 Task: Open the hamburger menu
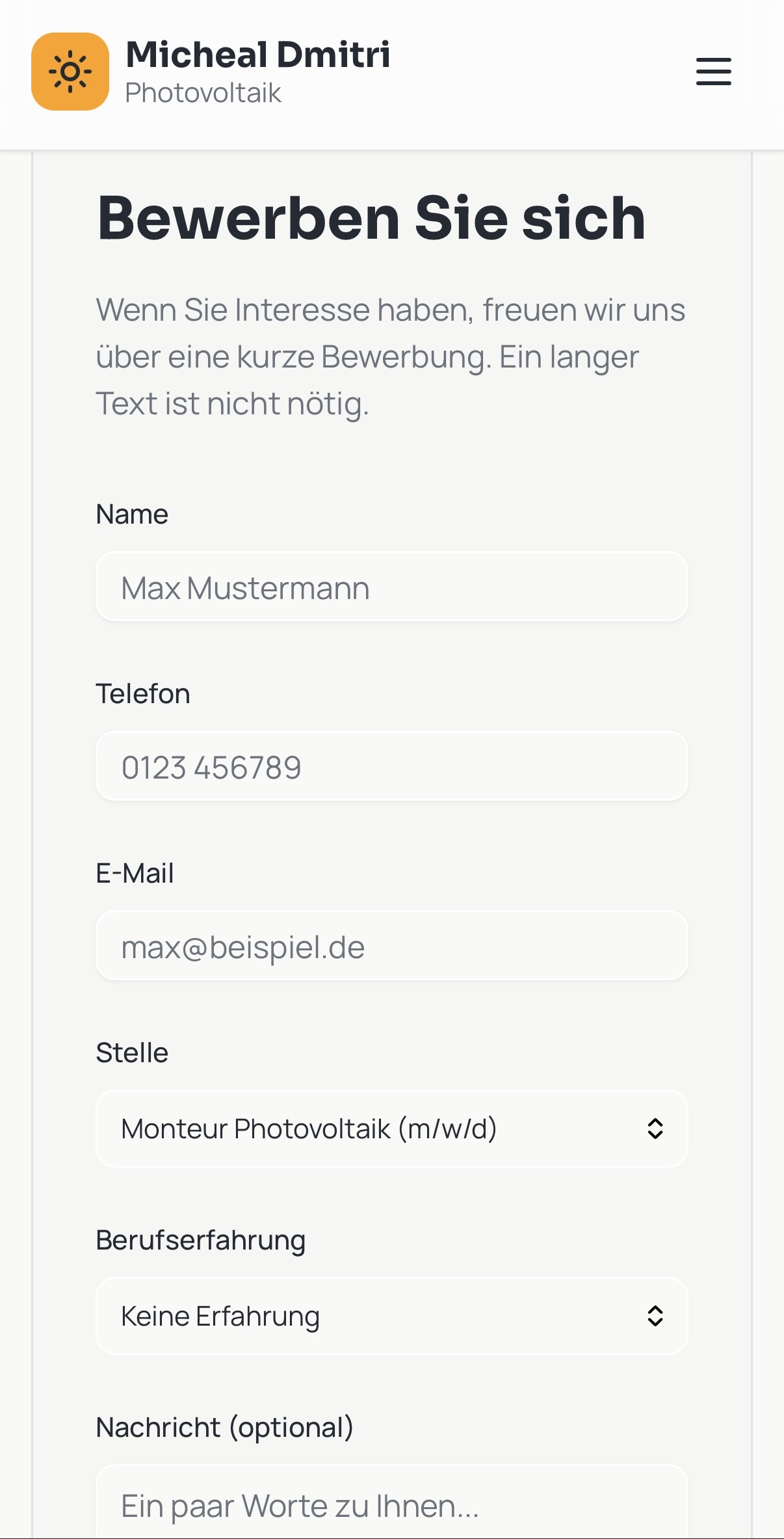pyautogui.click(x=713, y=72)
